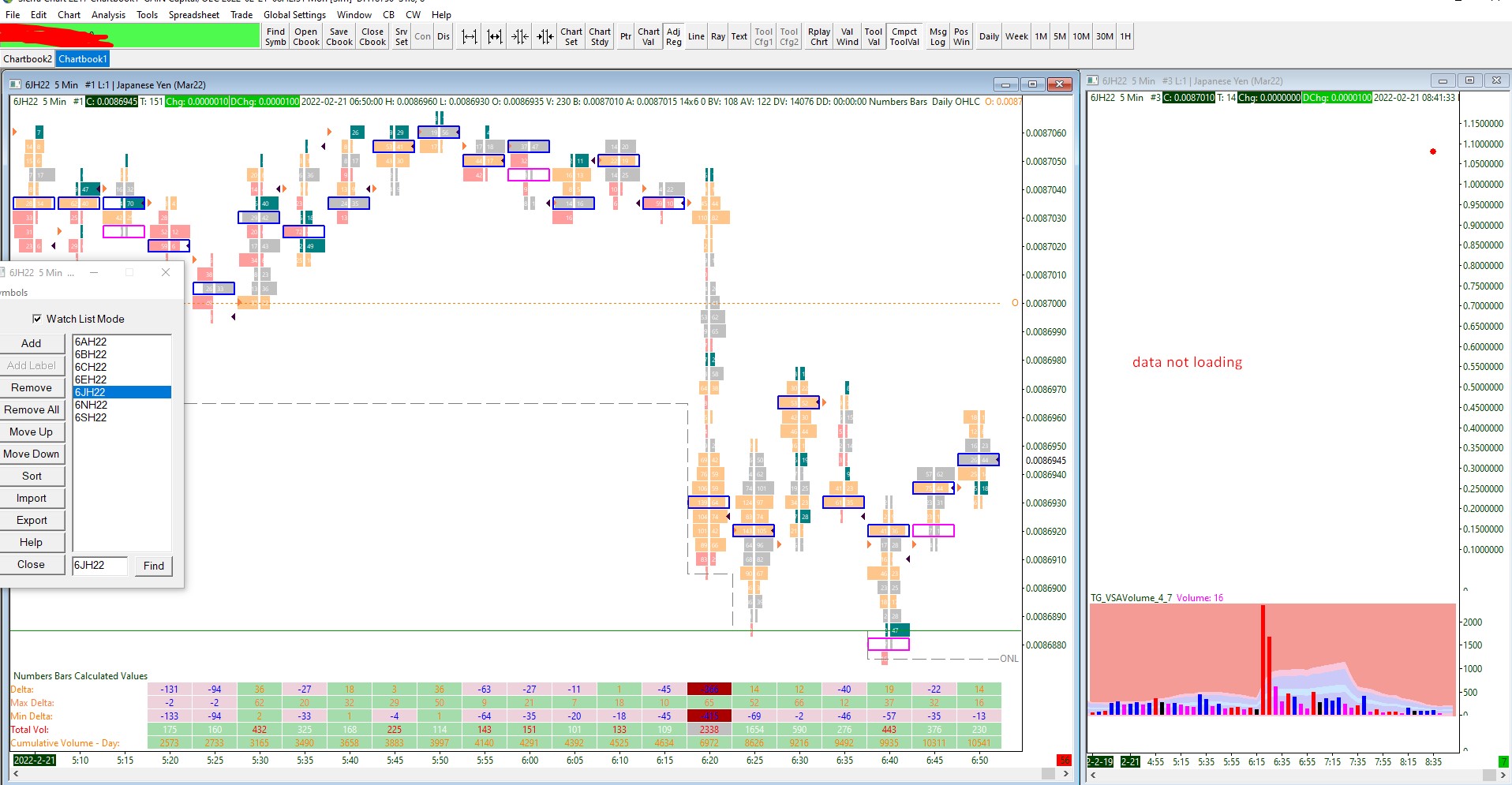The width and height of the screenshot is (1512, 785).
Task: Click main chart scrollbar left arrow
Action: [16, 774]
